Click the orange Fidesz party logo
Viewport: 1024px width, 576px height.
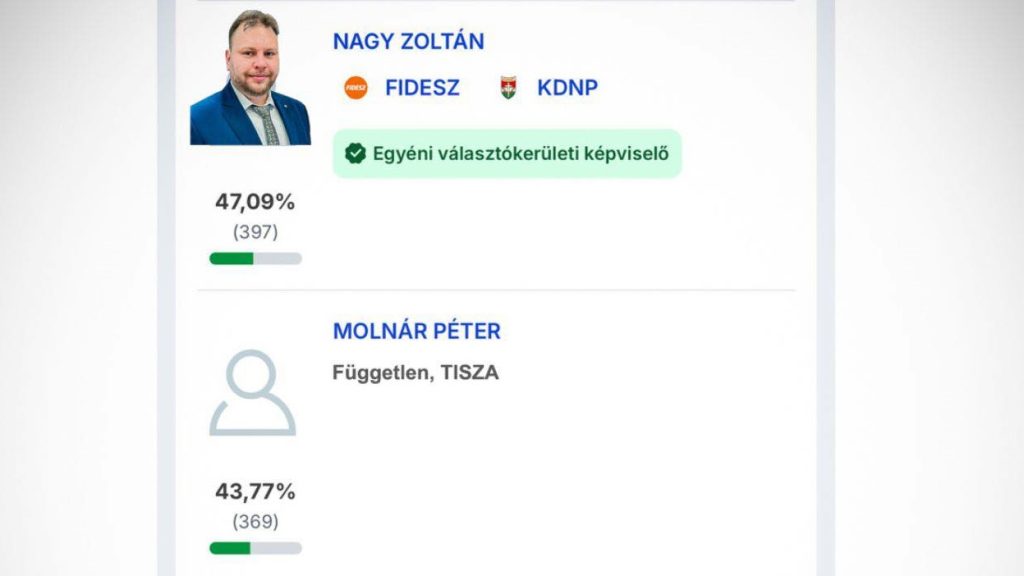355,88
